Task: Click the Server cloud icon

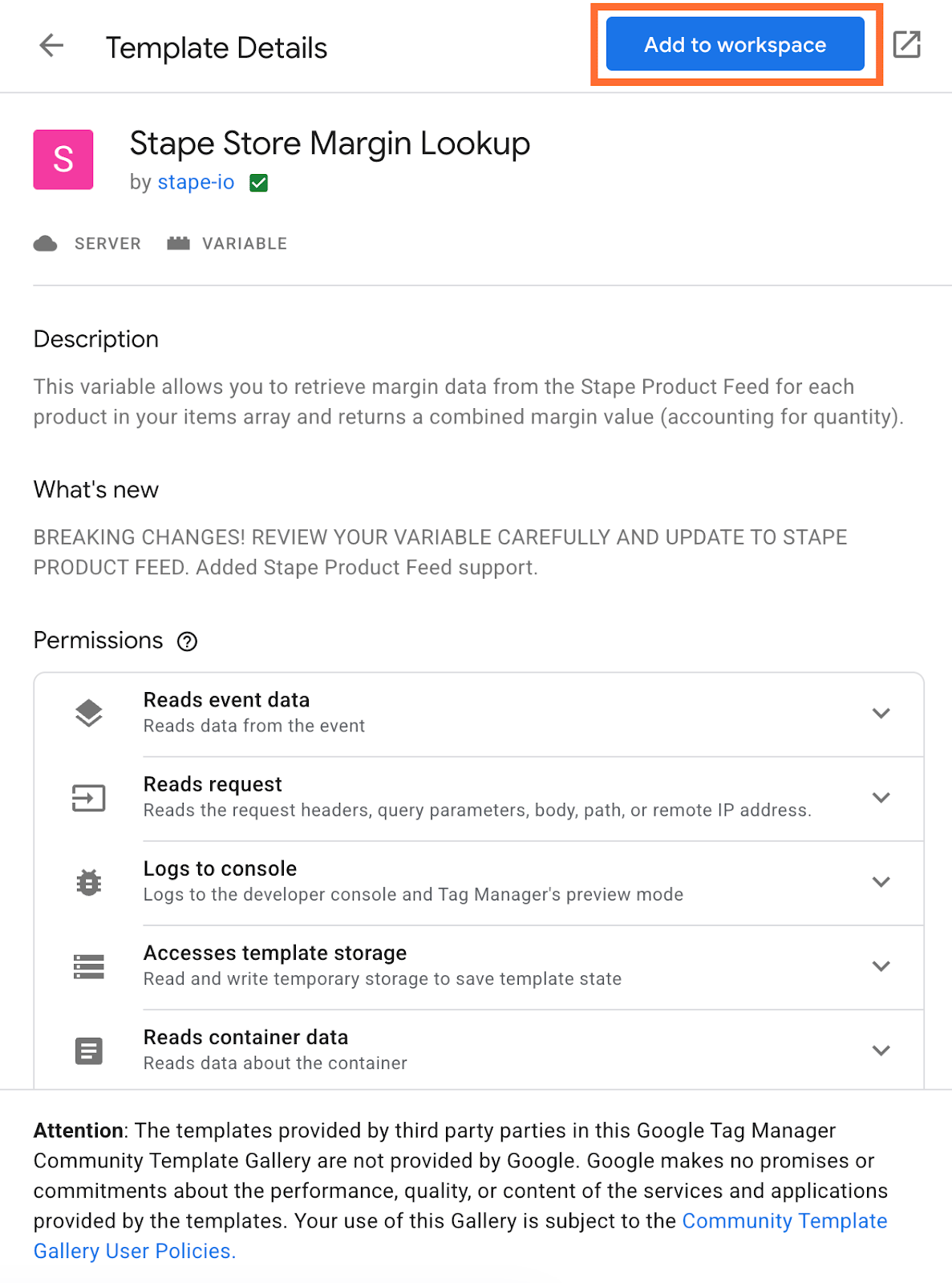Action: pos(46,244)
